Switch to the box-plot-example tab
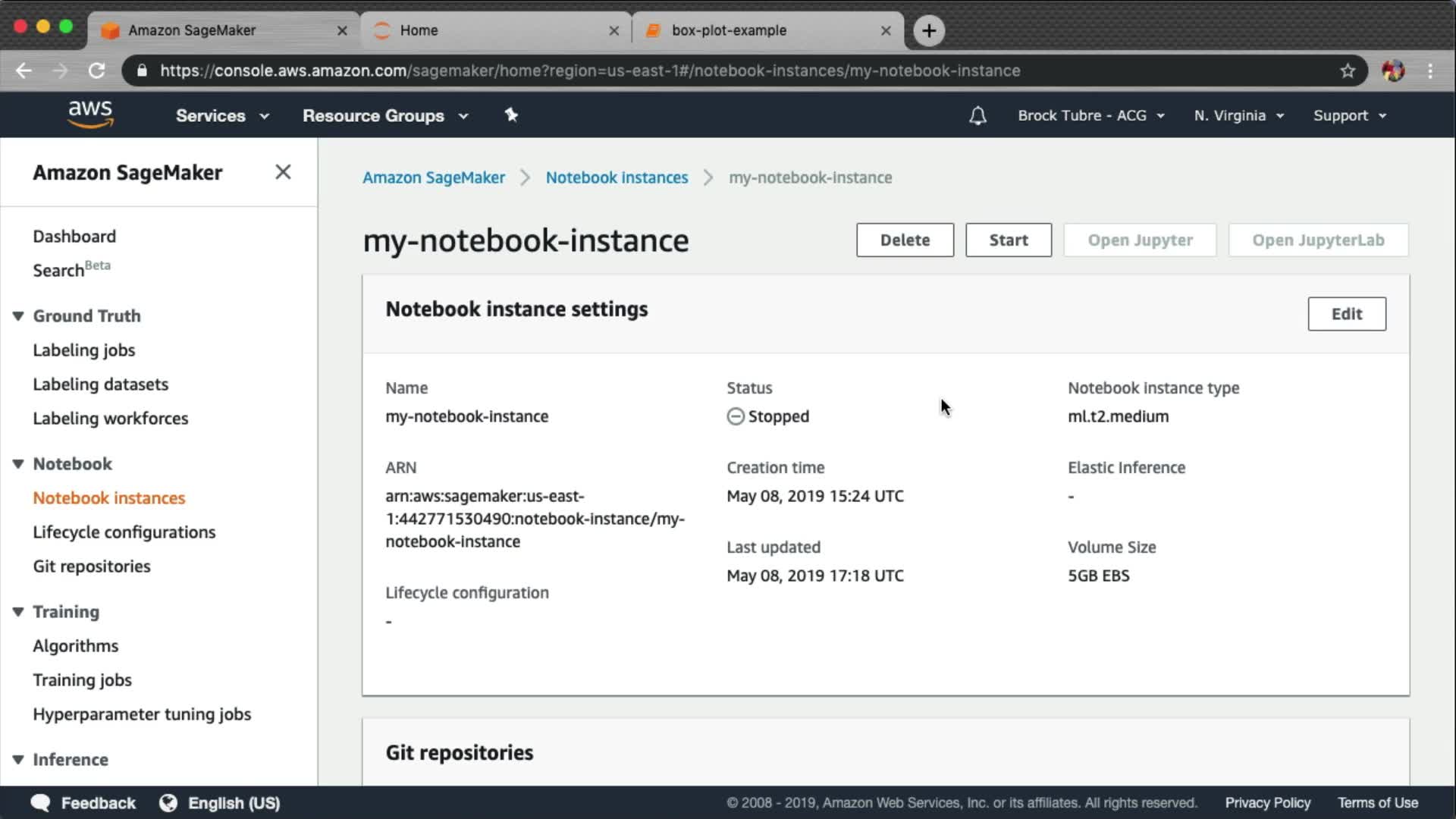The width and height of the screenshot is (1456, 819). tap(728, 30)
